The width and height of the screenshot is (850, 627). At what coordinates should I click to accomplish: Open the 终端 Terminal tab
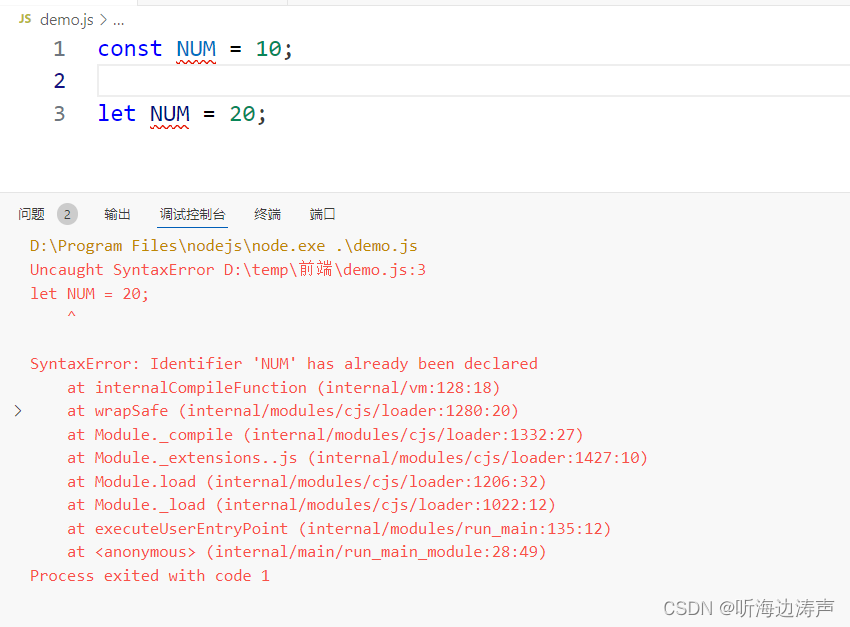coord(266,213)
